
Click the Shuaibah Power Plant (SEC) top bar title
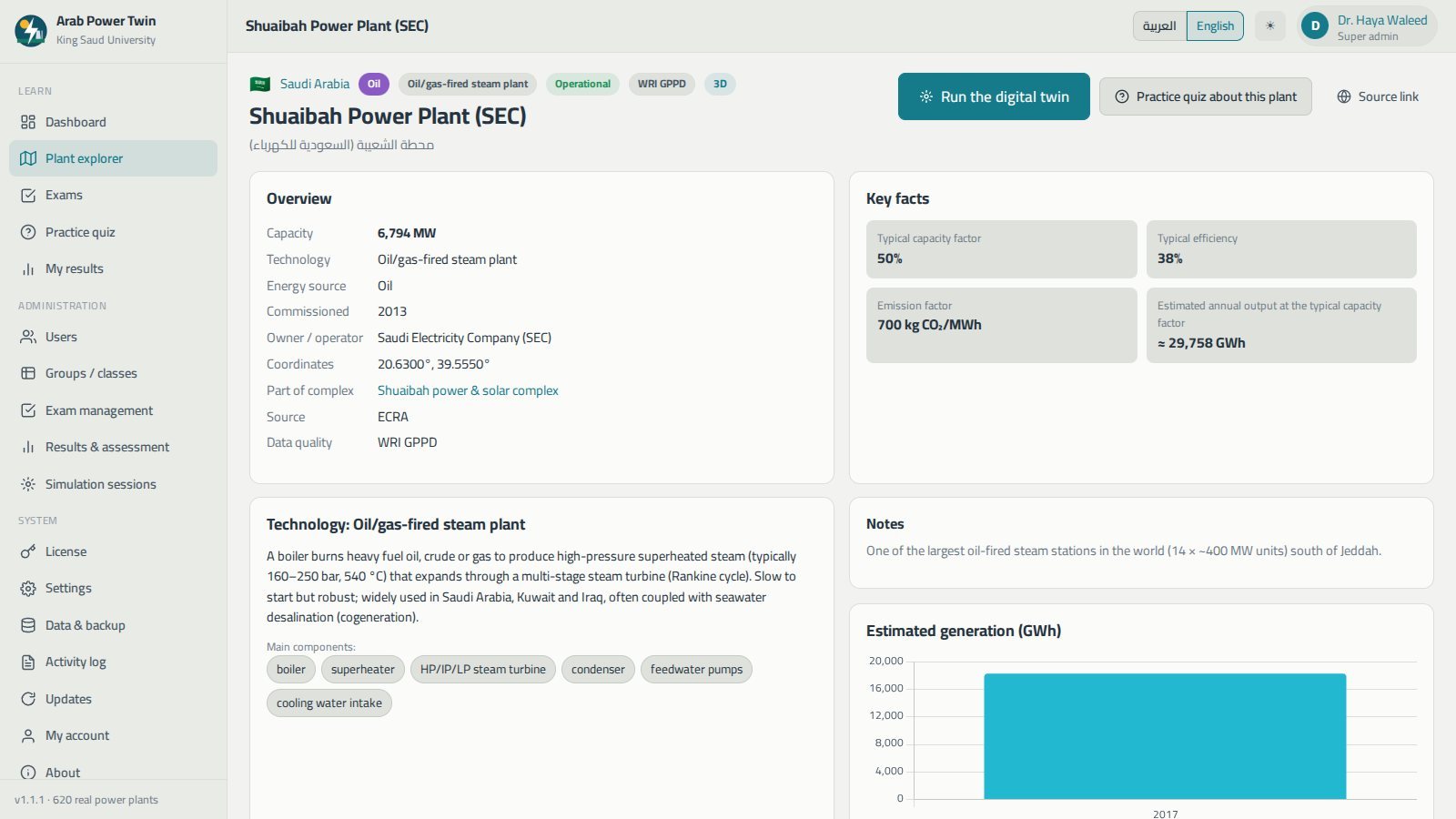click(337, 25)
